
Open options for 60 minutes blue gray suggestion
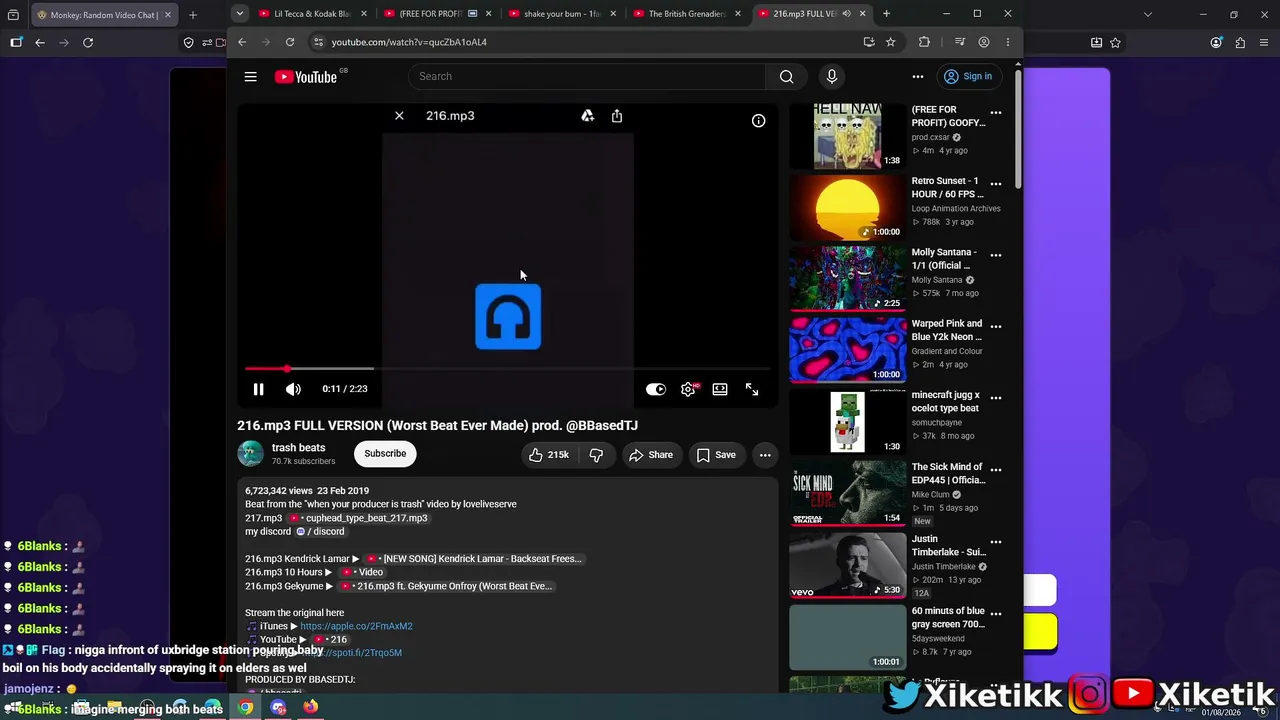995,613
